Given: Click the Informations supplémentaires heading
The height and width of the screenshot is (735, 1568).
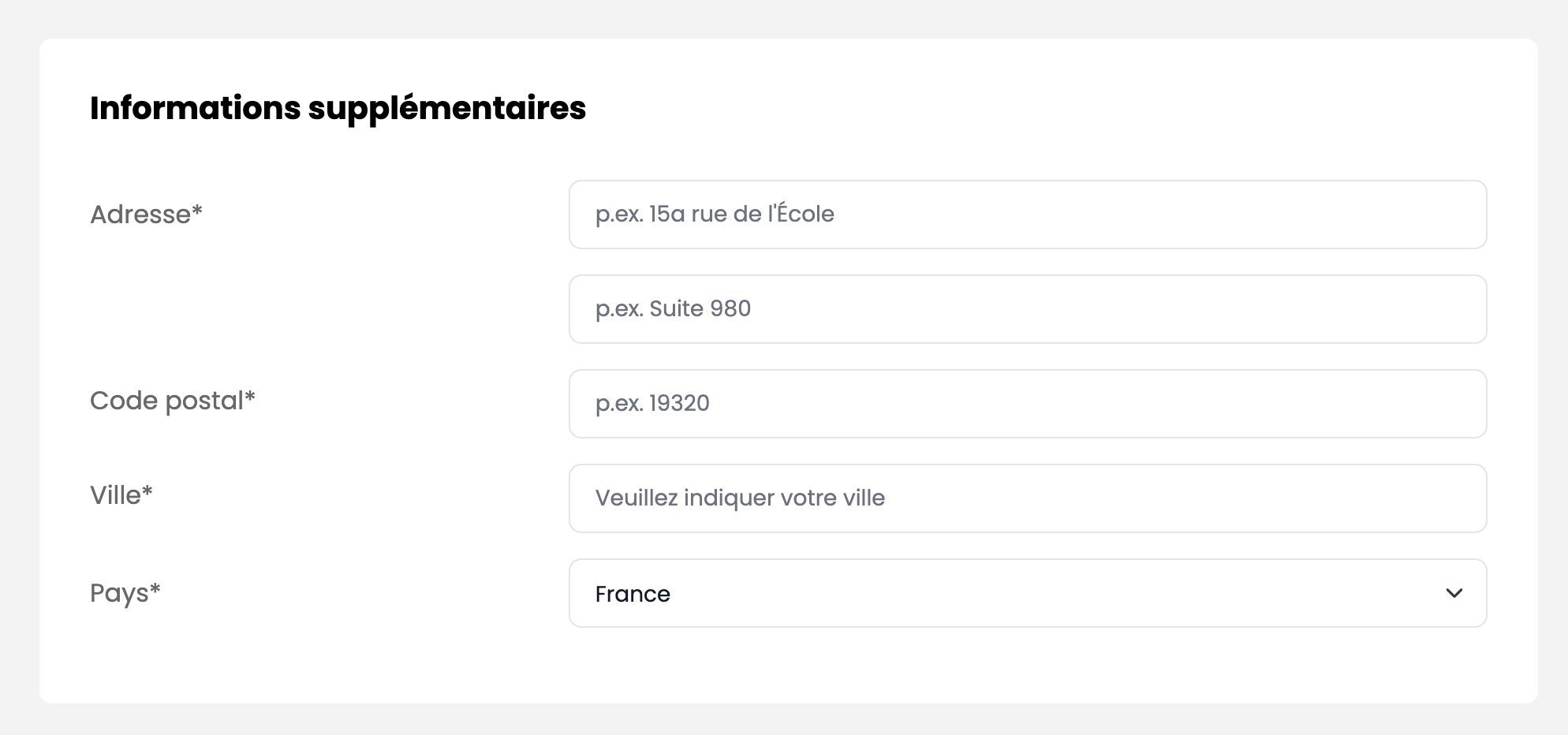Looking at the screenshot, I should (338, 108).
